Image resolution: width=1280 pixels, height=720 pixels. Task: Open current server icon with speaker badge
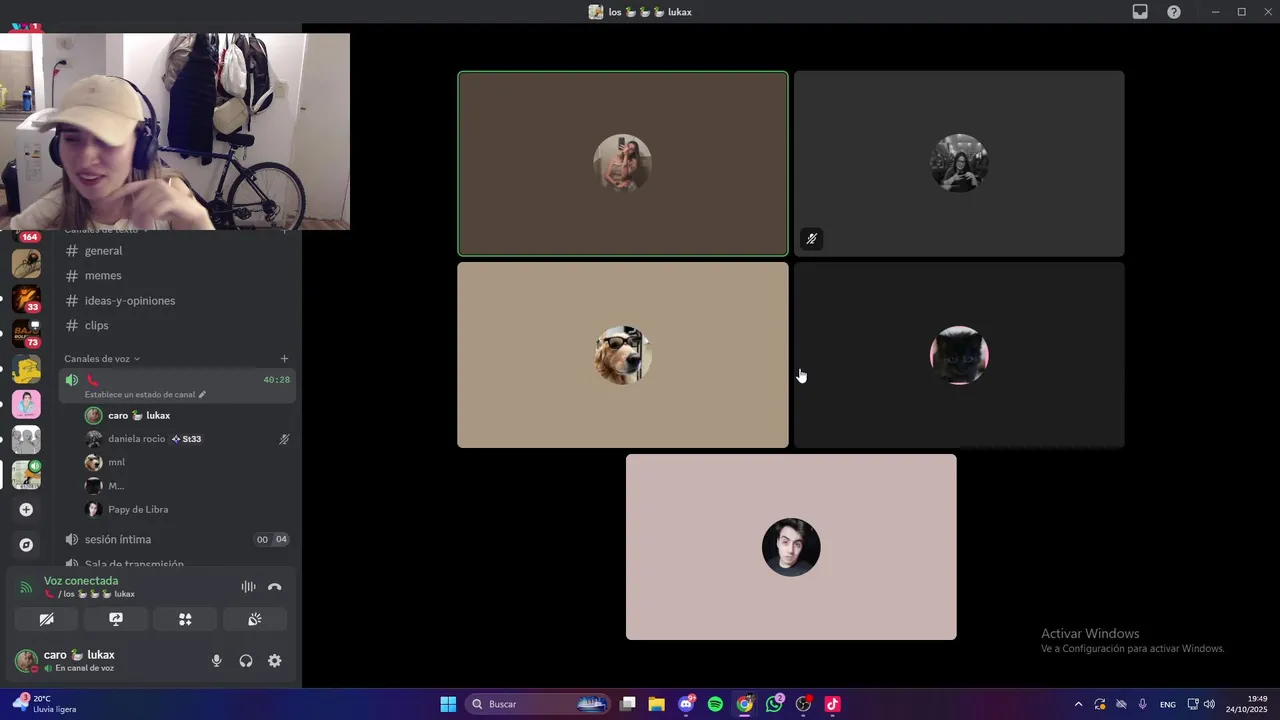pos(26,474)
